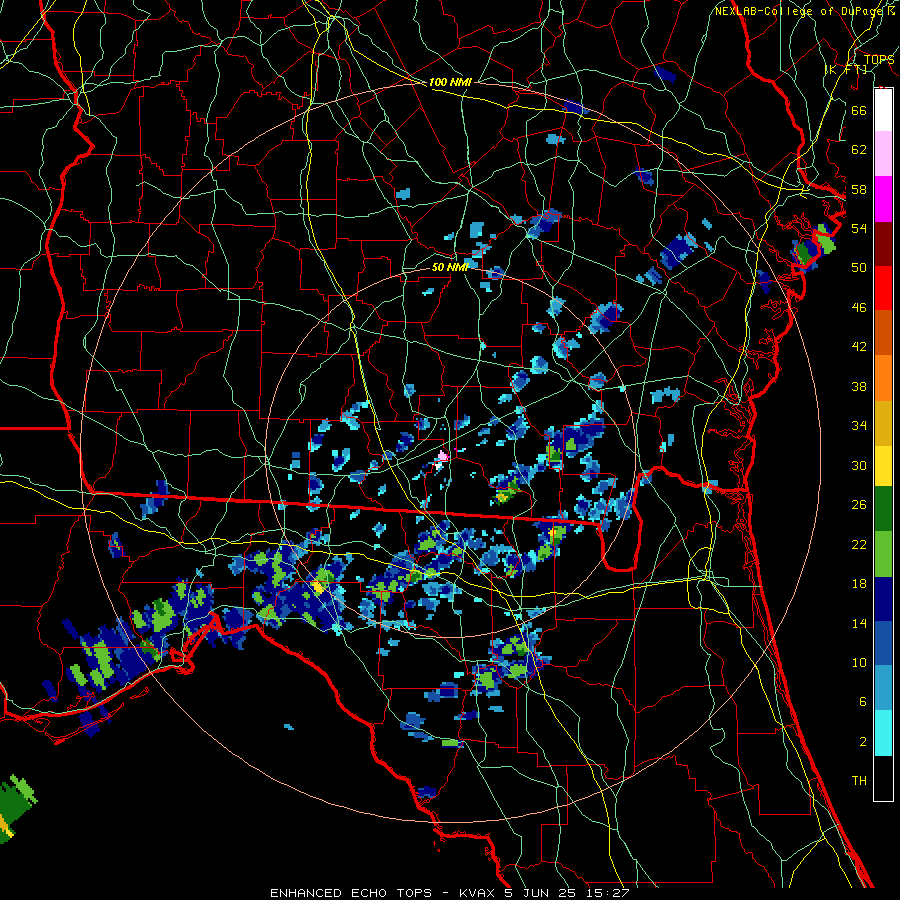Pick the dark orange legend swatch

tap(883, 332)
